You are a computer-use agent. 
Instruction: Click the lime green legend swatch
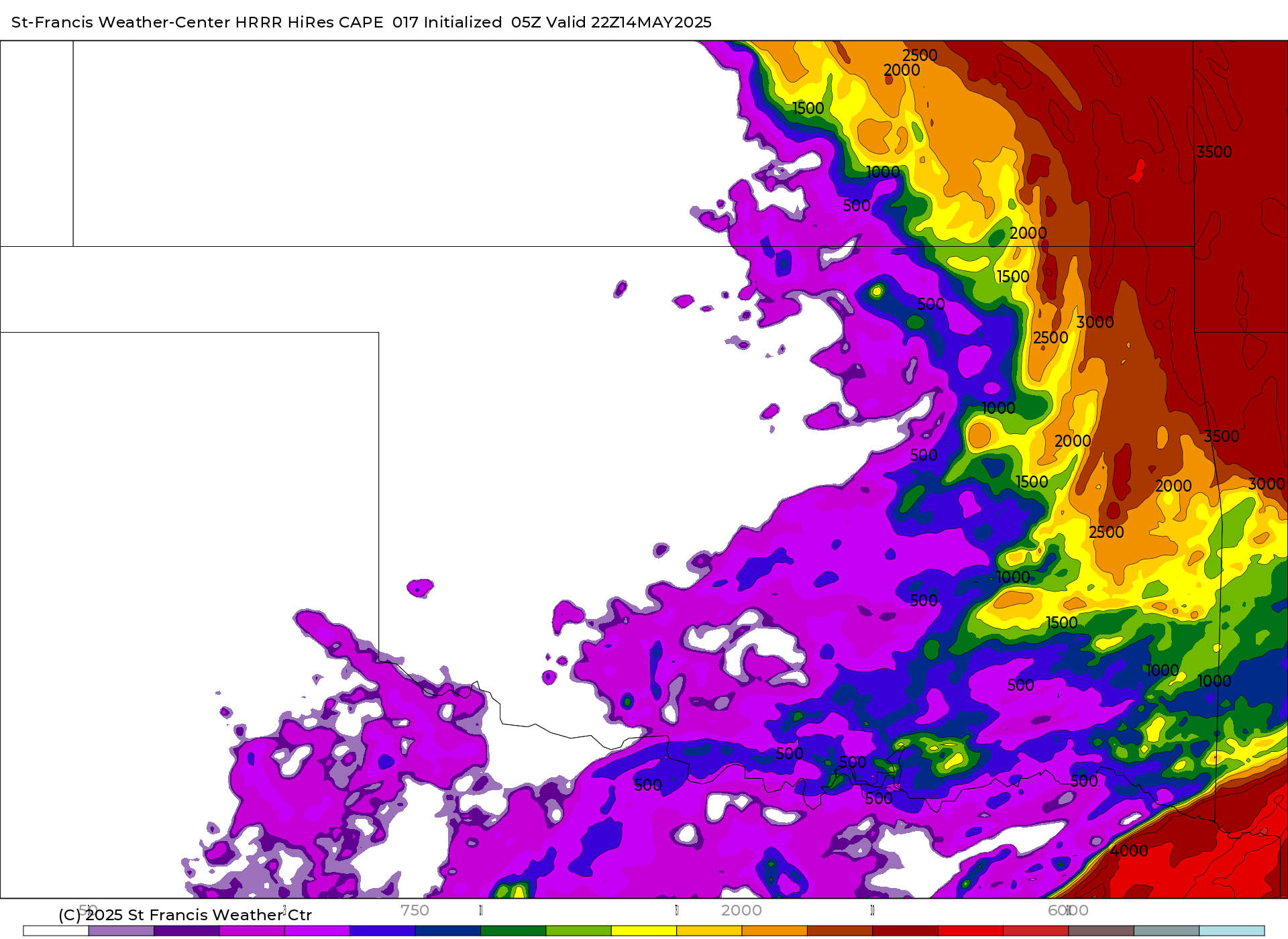(578, 931)
